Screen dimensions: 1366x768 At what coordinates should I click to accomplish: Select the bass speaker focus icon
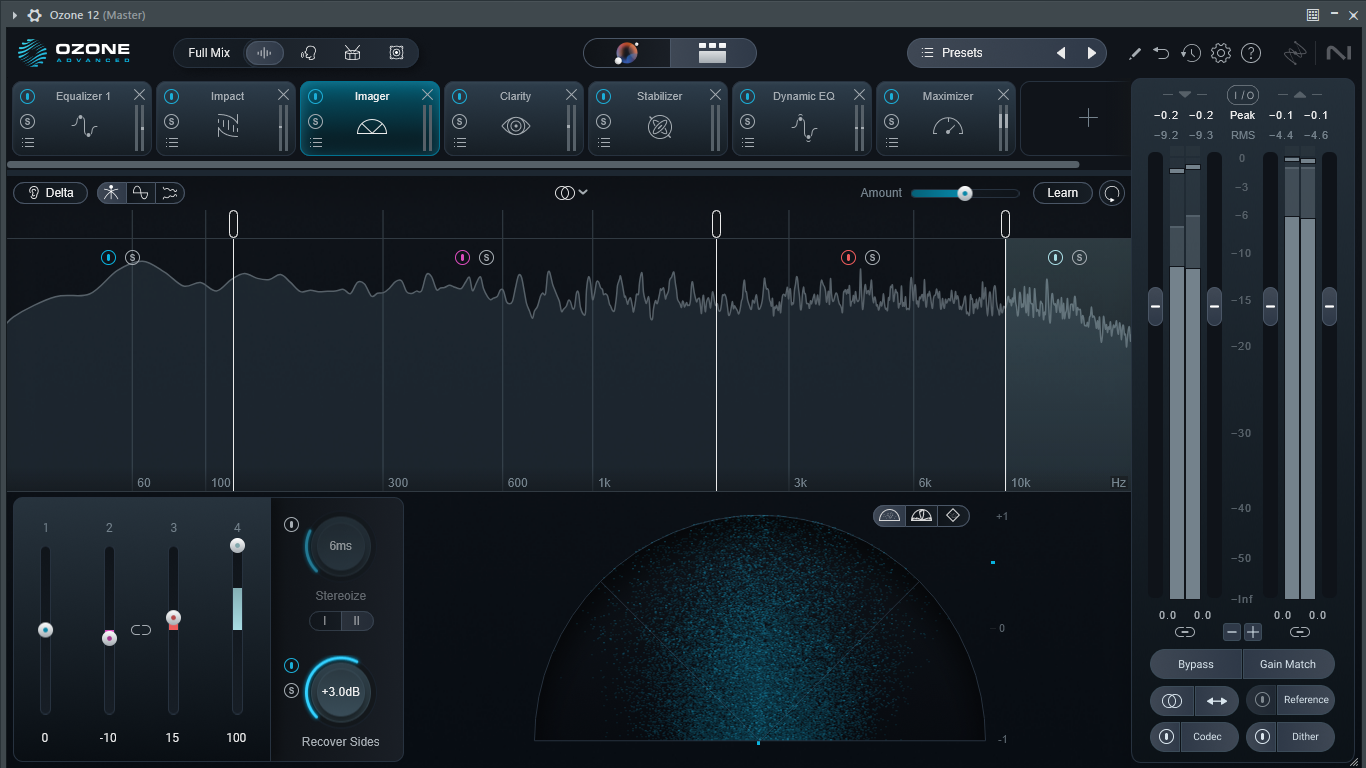pyautogui.click(x=396, y=53)
